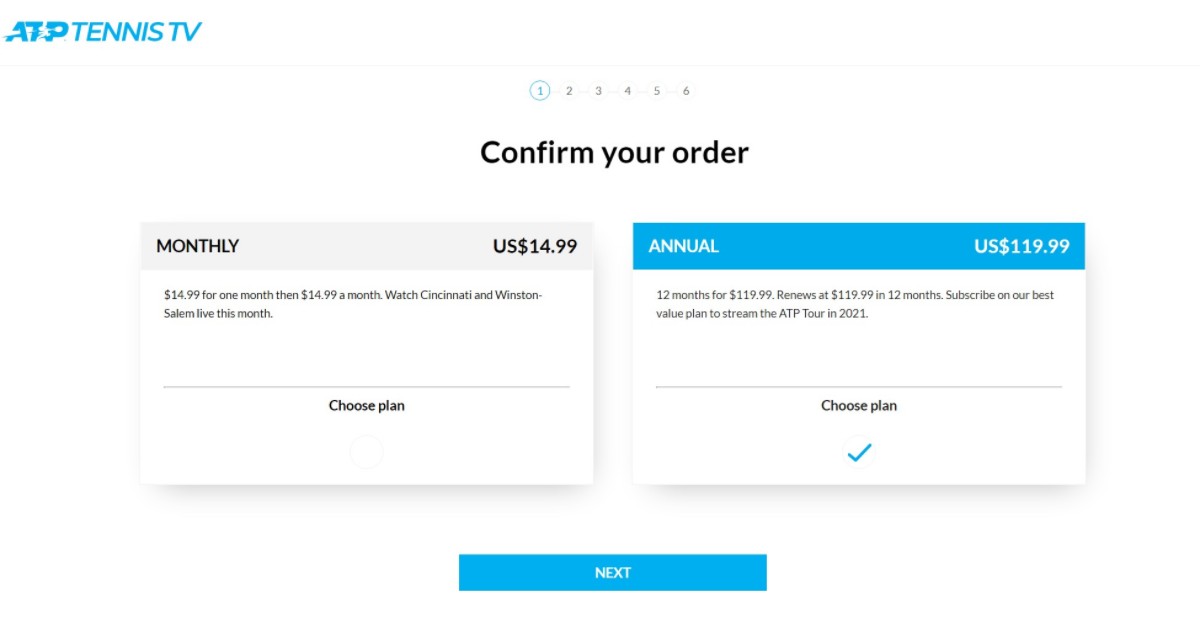Click 'Choose plan' label under Monthly
Screen dimensions: 1200x642
click(x=367, y=406)
